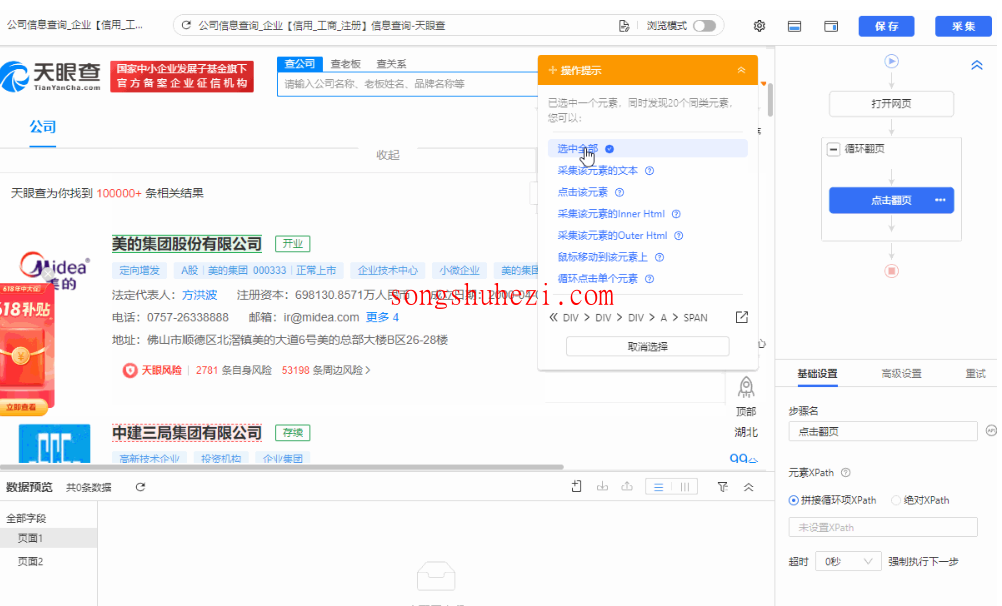Choose 循环点击单个元素 option
Image resolution: width=1002 pixels, height=606 pixels.
point(597,279)
